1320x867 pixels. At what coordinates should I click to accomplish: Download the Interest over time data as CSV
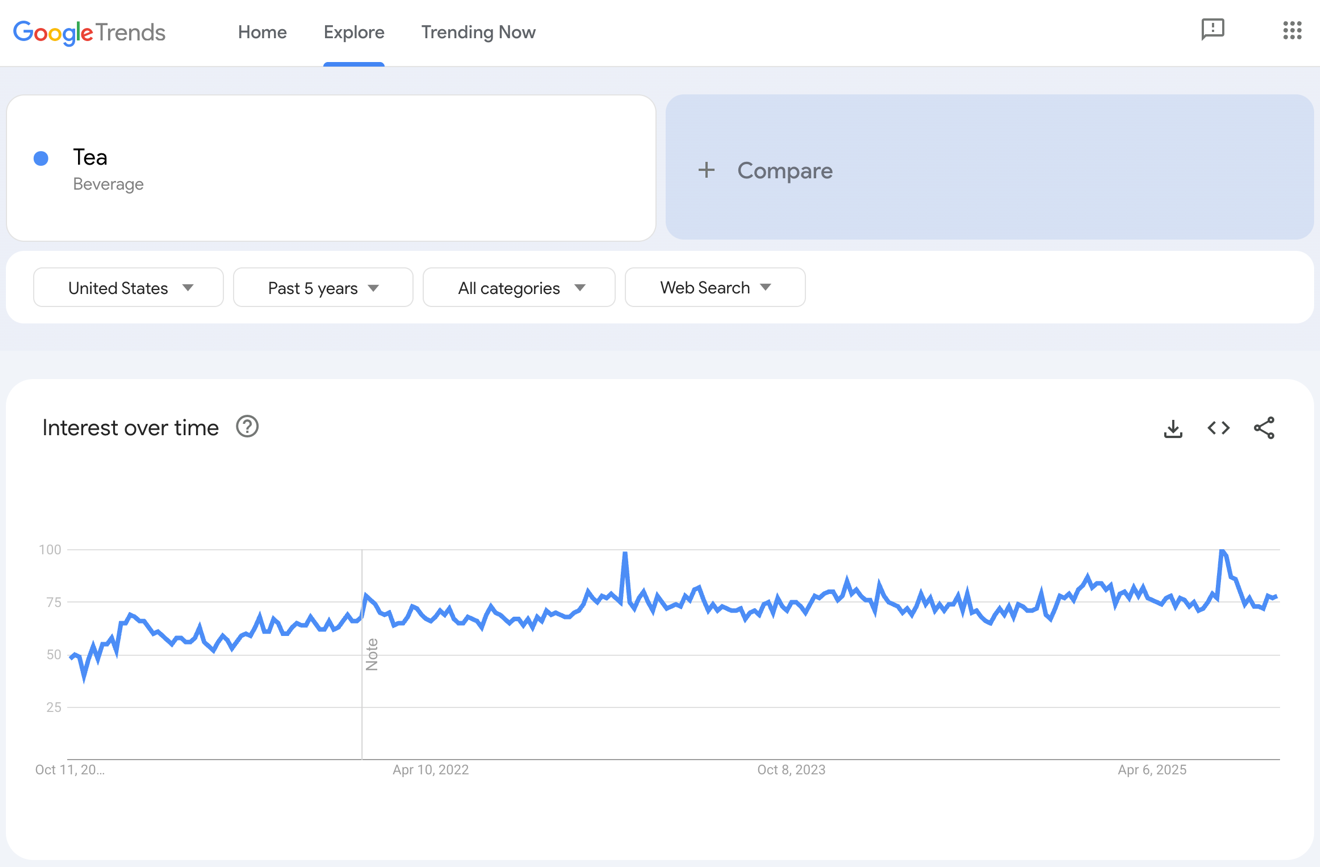pyautogui.click(x=1172, y=428)
